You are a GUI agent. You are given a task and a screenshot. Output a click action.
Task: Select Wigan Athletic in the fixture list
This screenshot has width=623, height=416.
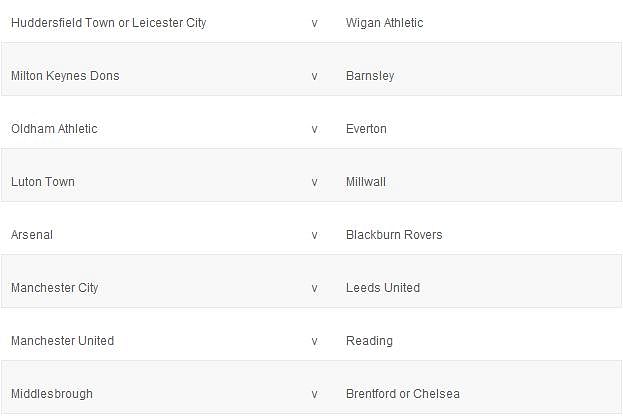[x=384, y=22]
